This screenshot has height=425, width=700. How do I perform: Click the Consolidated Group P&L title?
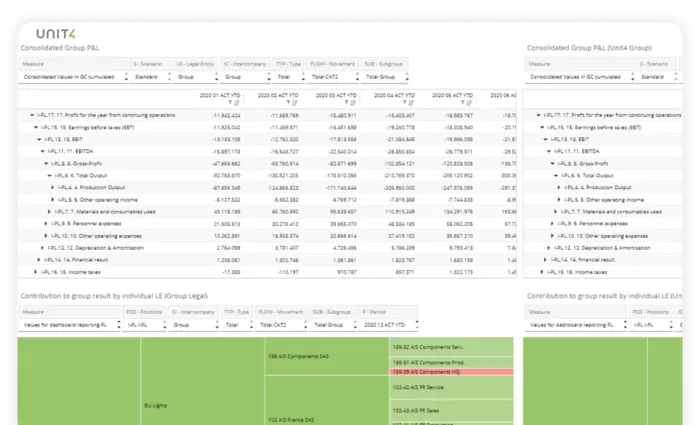click(x=60, y=48)
